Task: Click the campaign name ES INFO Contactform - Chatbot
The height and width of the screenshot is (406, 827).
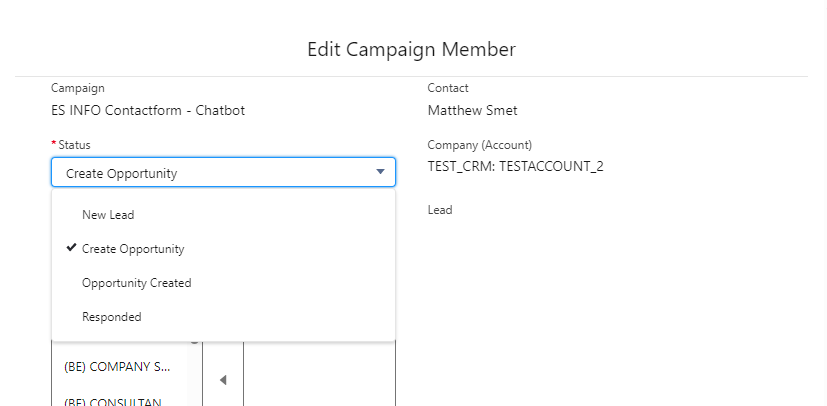Action: pyautogui.click(x=148, y=110)
